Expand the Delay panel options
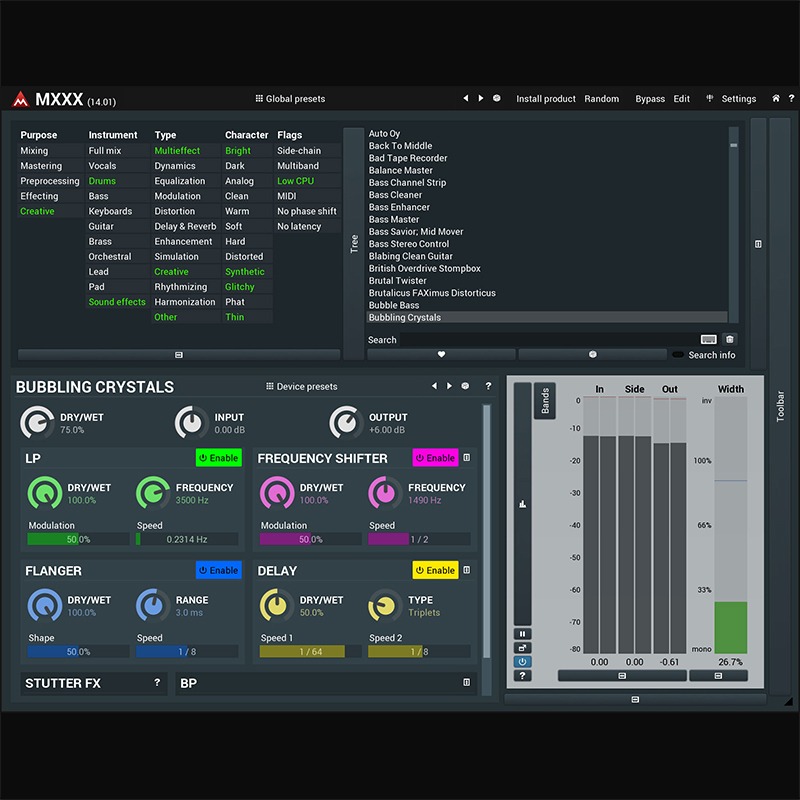800x800 pixels. pos(466,570)
